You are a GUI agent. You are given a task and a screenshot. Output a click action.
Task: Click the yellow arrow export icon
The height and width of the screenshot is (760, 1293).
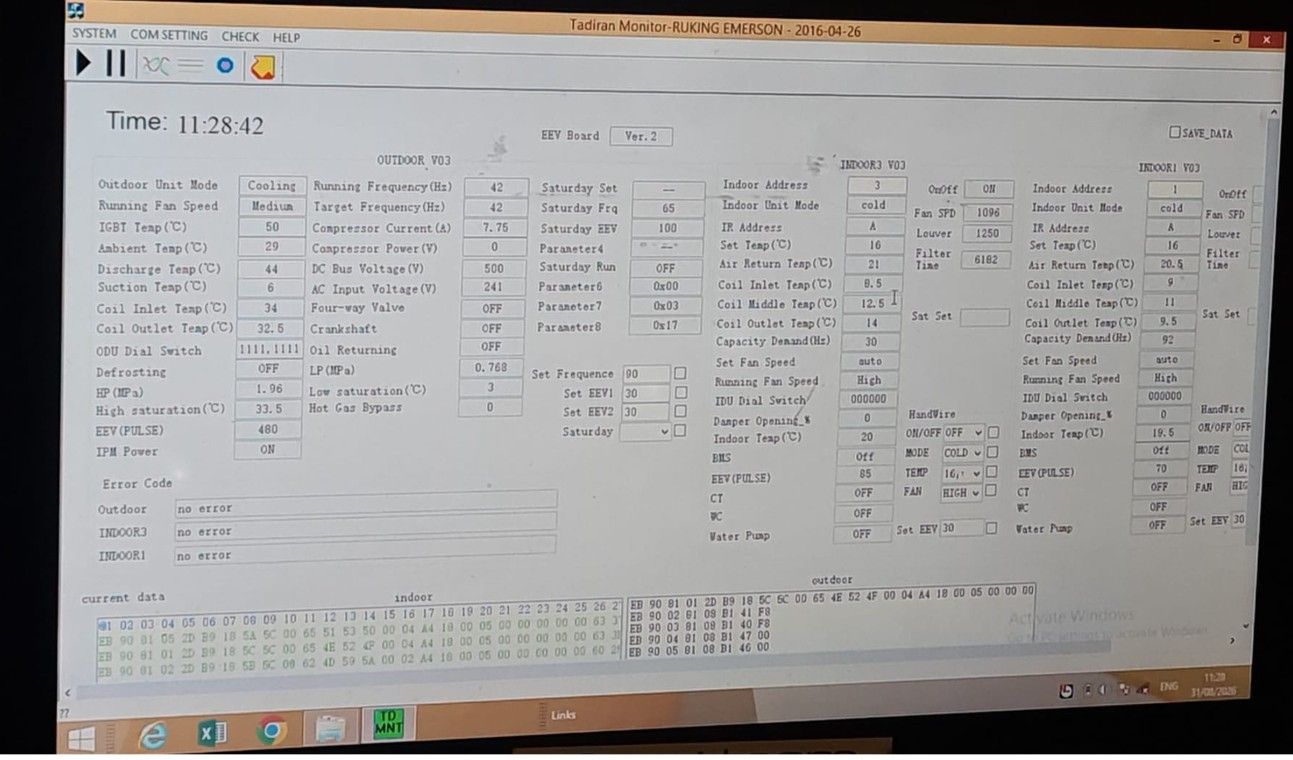264,66
